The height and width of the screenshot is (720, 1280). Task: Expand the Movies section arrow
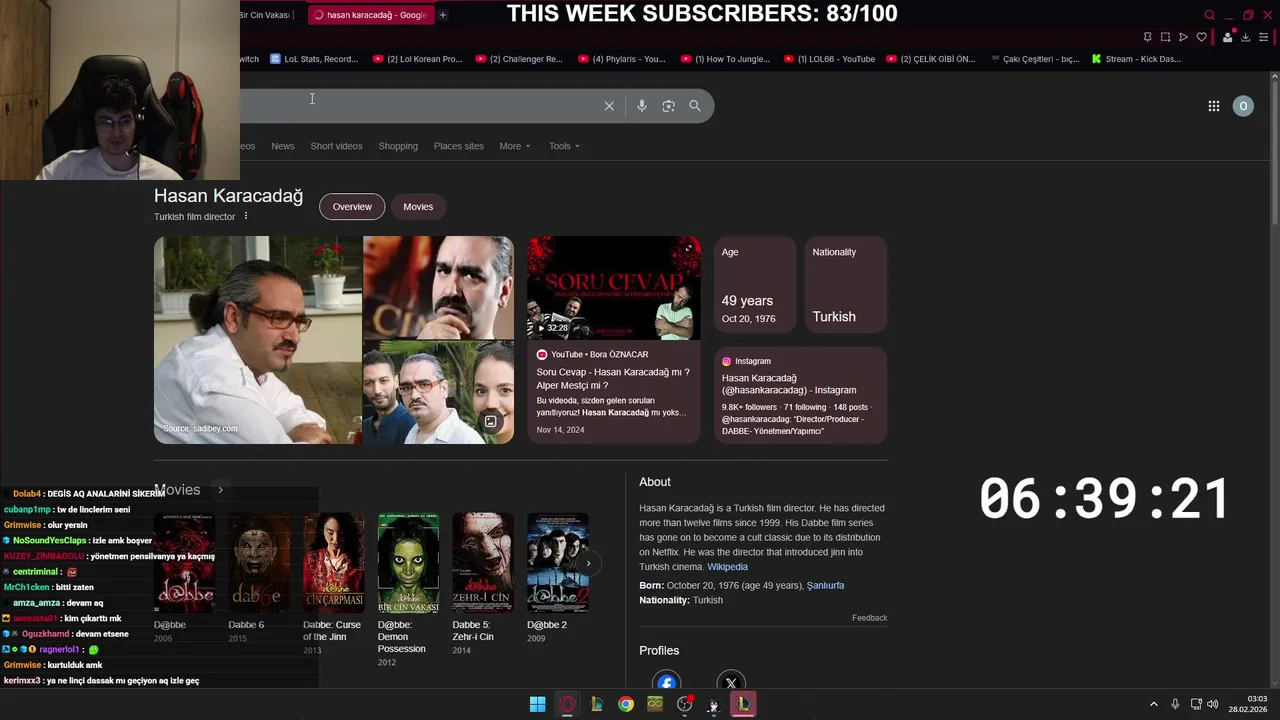click(220, 490)
